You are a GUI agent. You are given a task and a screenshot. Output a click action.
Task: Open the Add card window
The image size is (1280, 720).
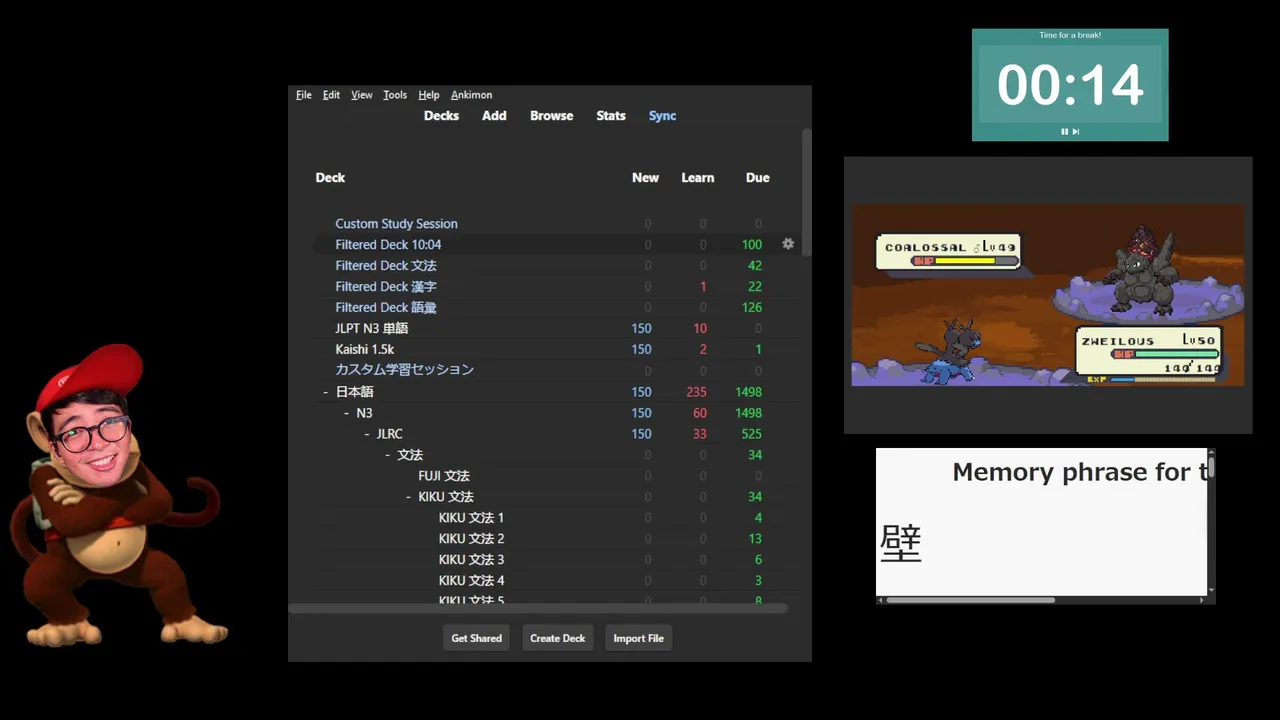494,116
